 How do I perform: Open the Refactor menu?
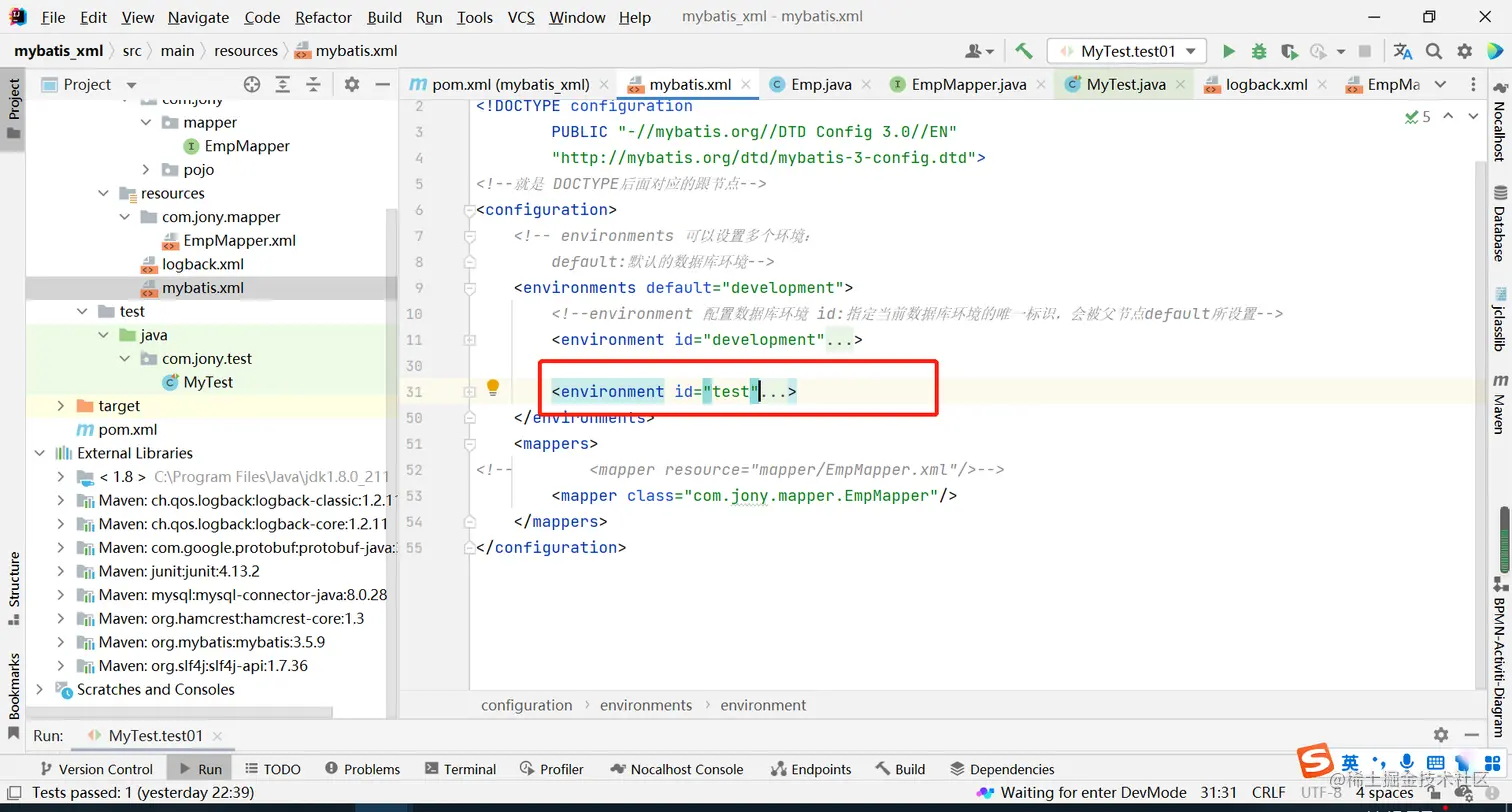(x=323, y=18)
